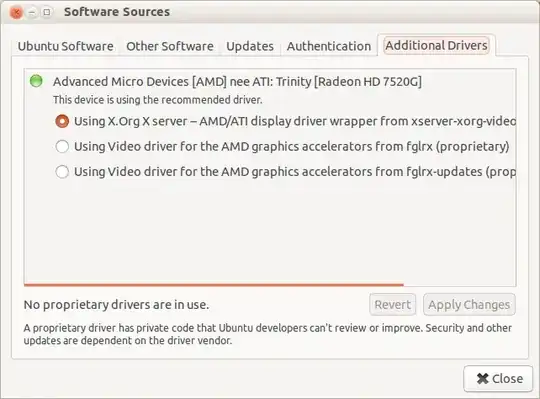The image size is (540, 399).
Task: Close the Software Sources dialog
Action: (x=498, y=379)
